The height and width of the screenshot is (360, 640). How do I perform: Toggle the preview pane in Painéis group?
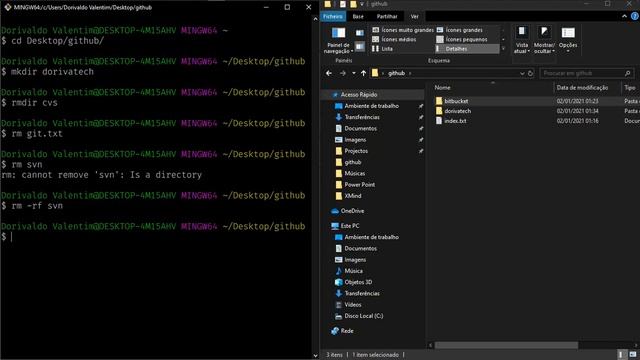pos(360,33)
